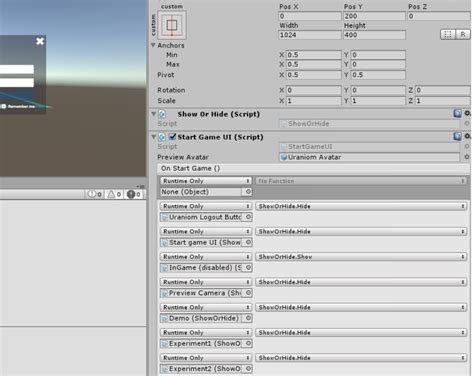This screenshot has width=474, height=376.
Task: Open Start Game UI component gear menu
Action: point(468,136)
